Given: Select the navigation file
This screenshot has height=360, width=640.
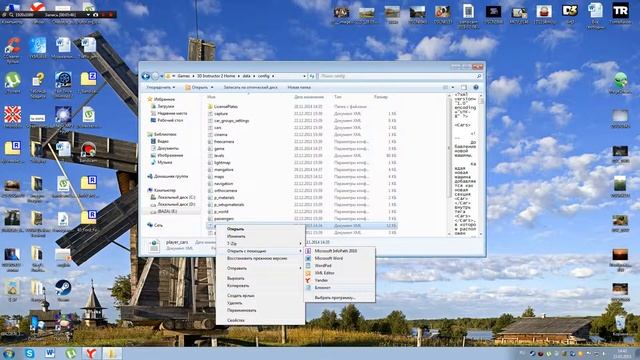Looking at the screenshot, I should pos(224,184).
